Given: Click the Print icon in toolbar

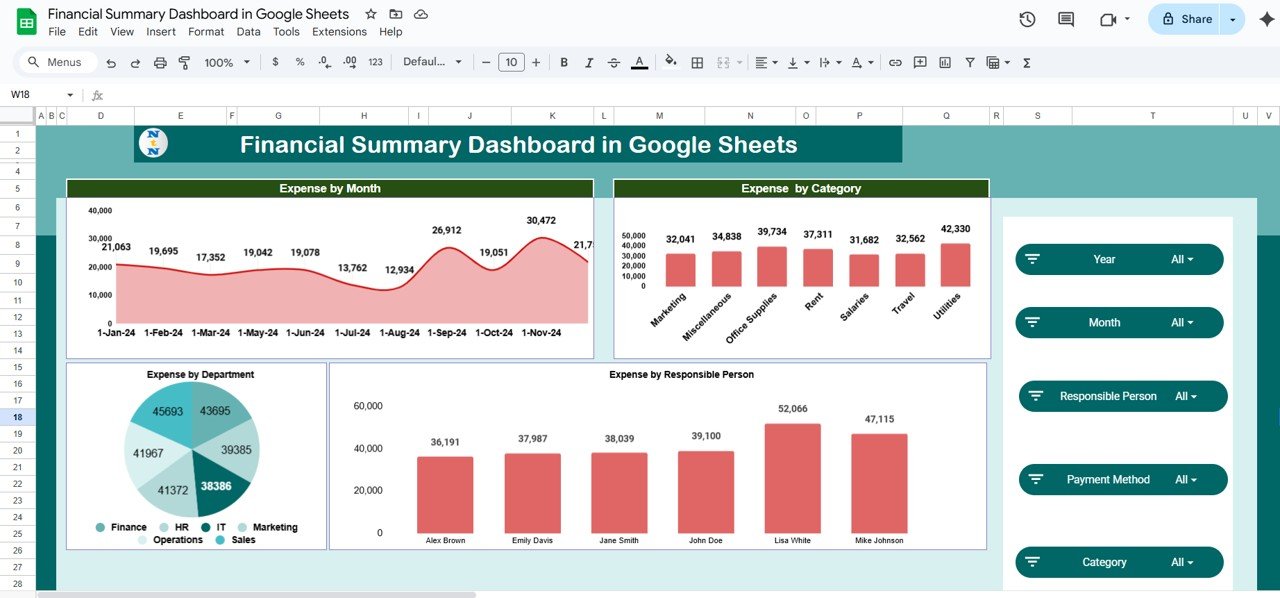Looking at the screenshot, I should tap(160, 62).
